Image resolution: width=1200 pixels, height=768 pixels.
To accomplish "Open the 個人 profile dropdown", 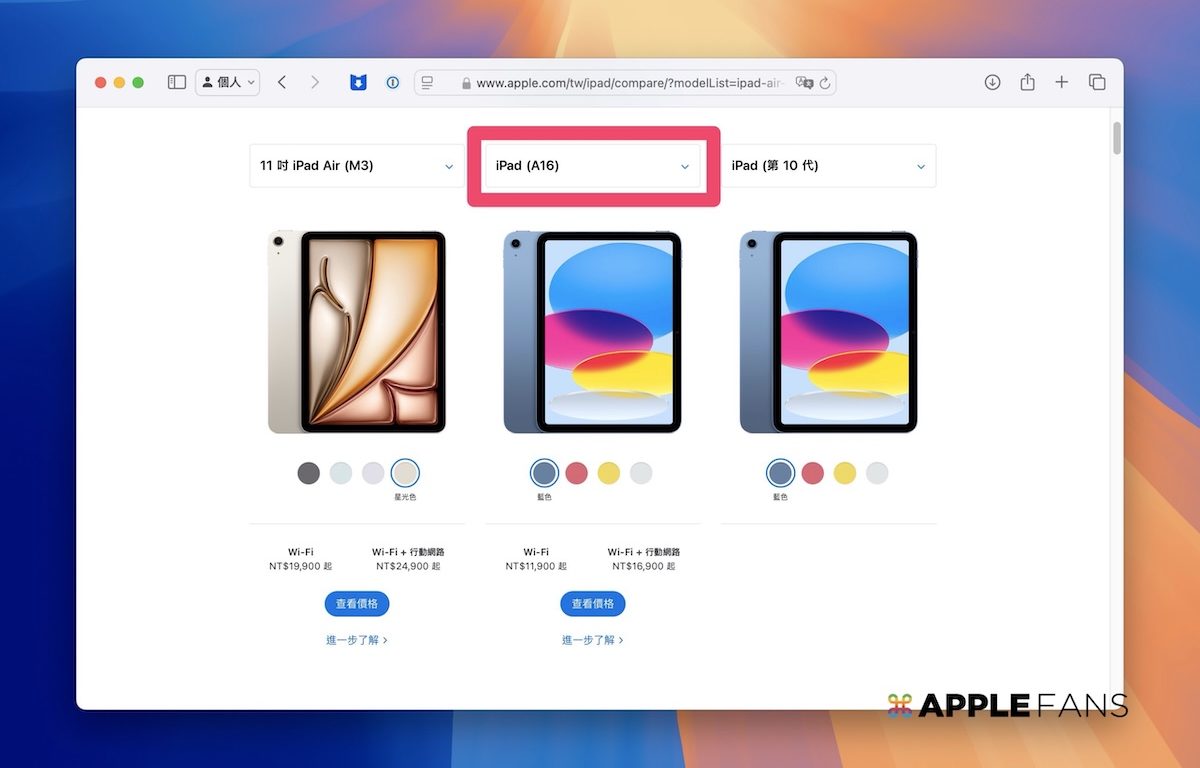I will [x=228, y=83].
